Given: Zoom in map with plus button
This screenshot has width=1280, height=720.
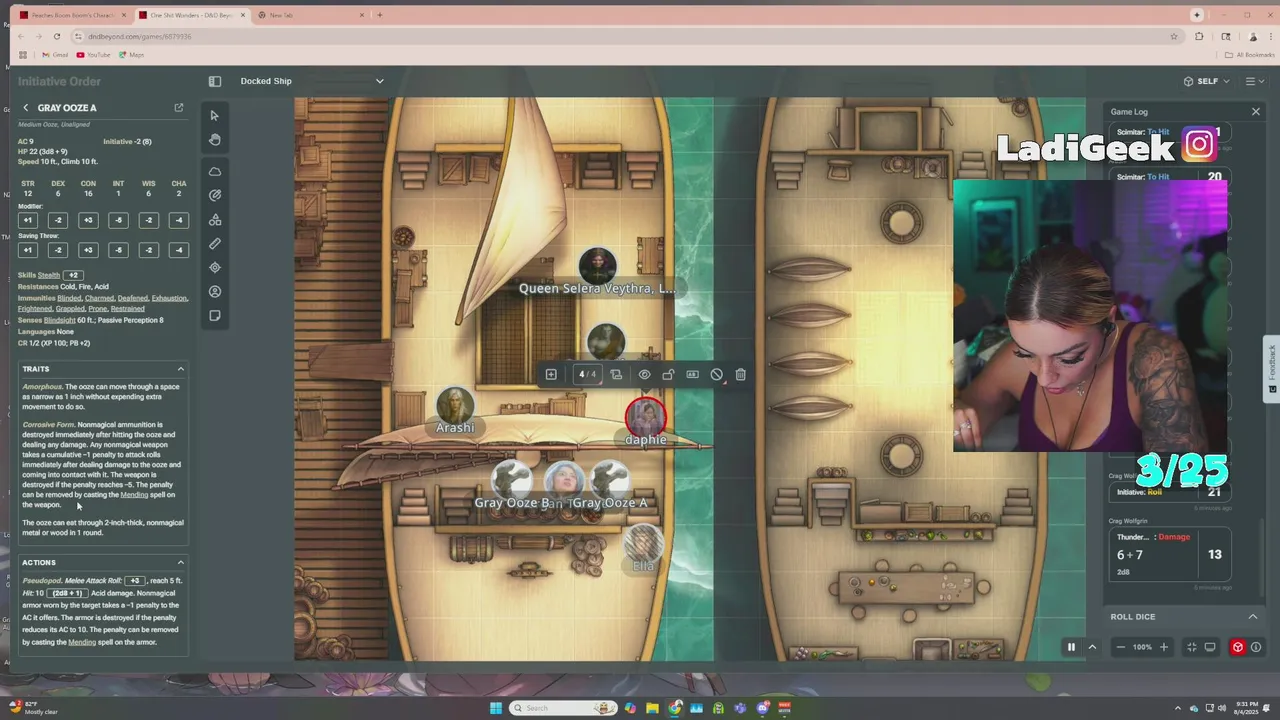Looking at the screenshot, I should 1163,647.
